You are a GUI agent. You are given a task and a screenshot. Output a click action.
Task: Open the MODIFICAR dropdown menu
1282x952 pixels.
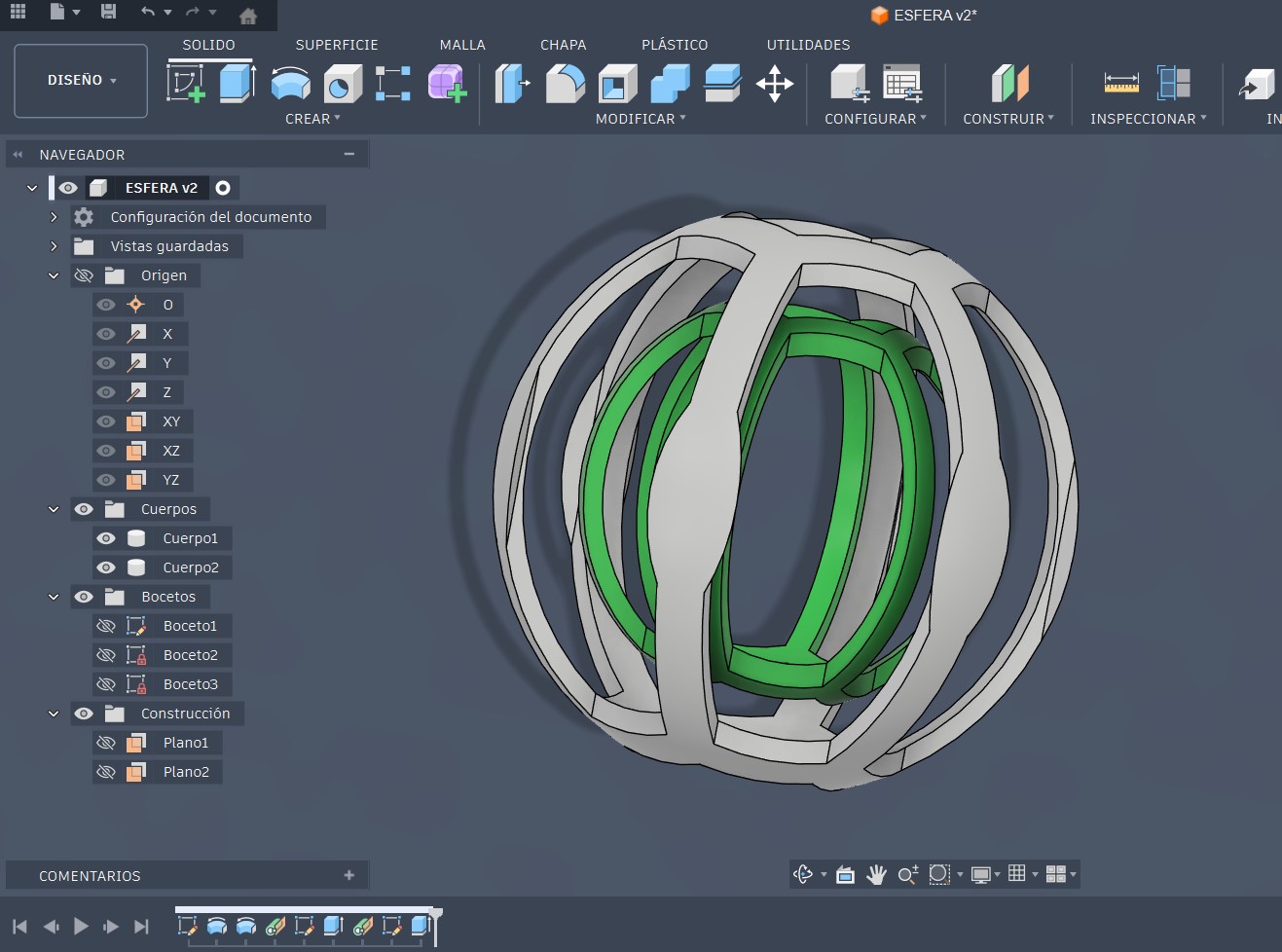coord(641,119)
